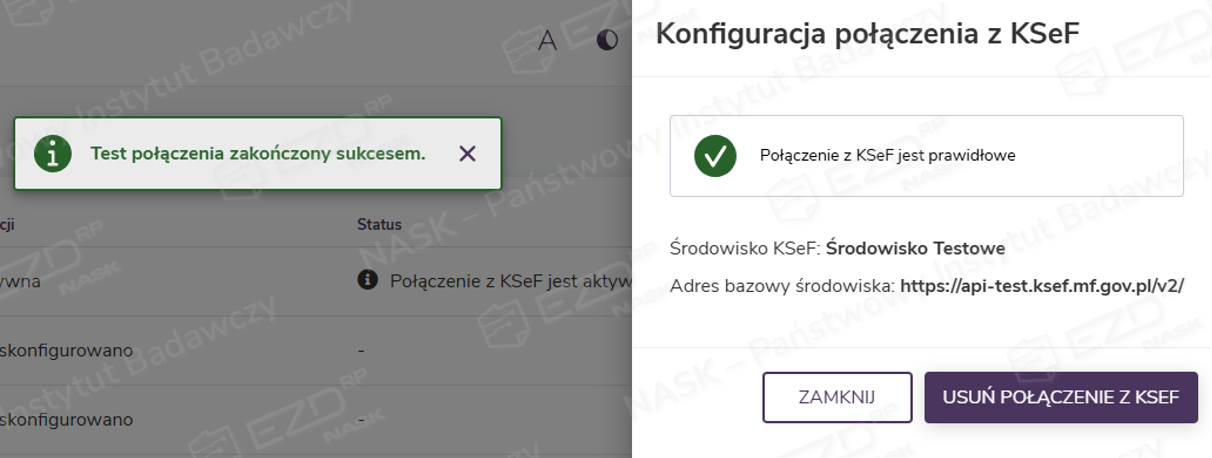The image size is (1212, 458).
Task: Click the "Połączenie z KSeF jest prawidłowe" message
Action: [x=887, y=156]
